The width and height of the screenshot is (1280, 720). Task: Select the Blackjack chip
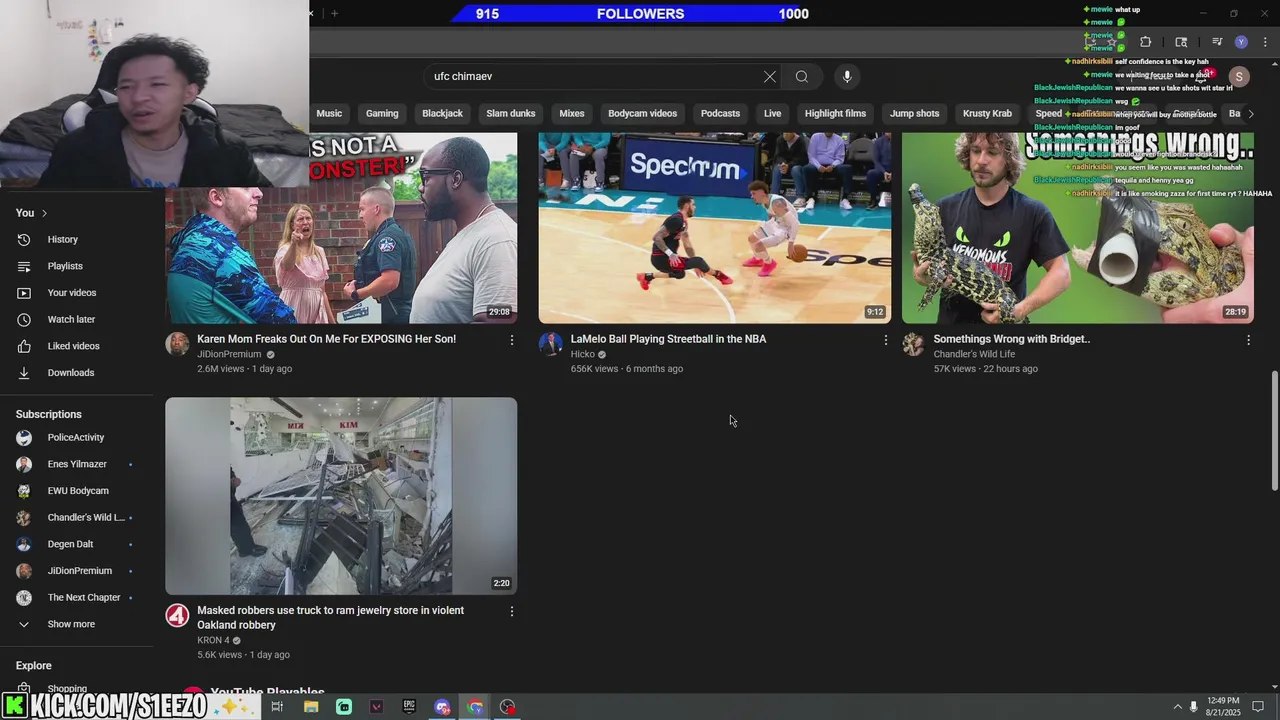(442, 114)
